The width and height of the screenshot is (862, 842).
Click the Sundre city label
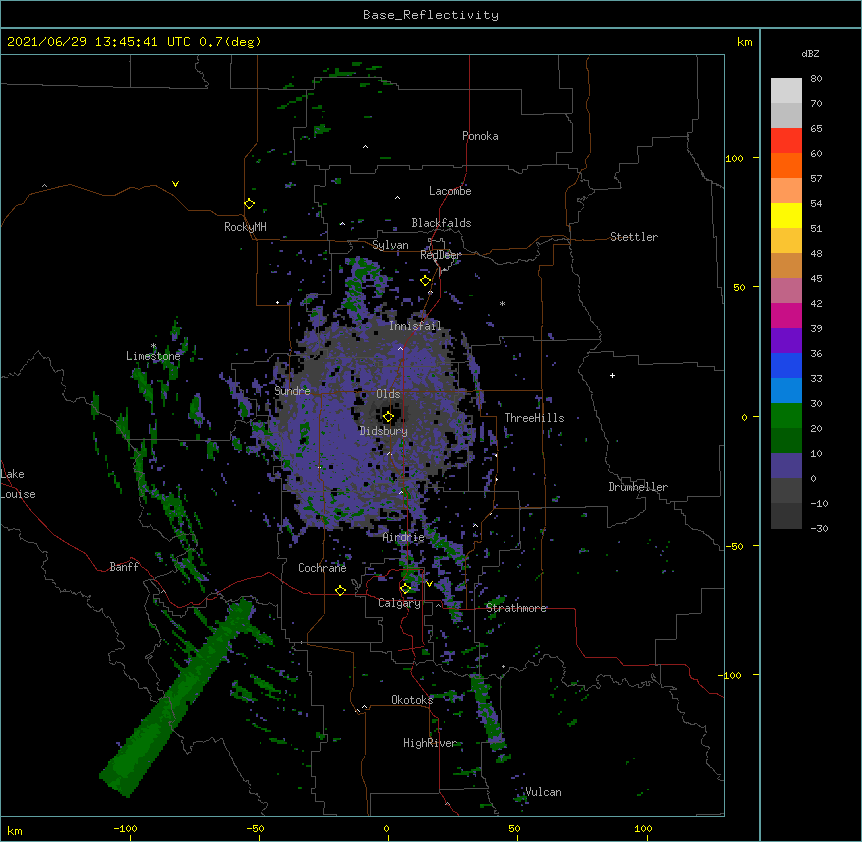[292, 391]
